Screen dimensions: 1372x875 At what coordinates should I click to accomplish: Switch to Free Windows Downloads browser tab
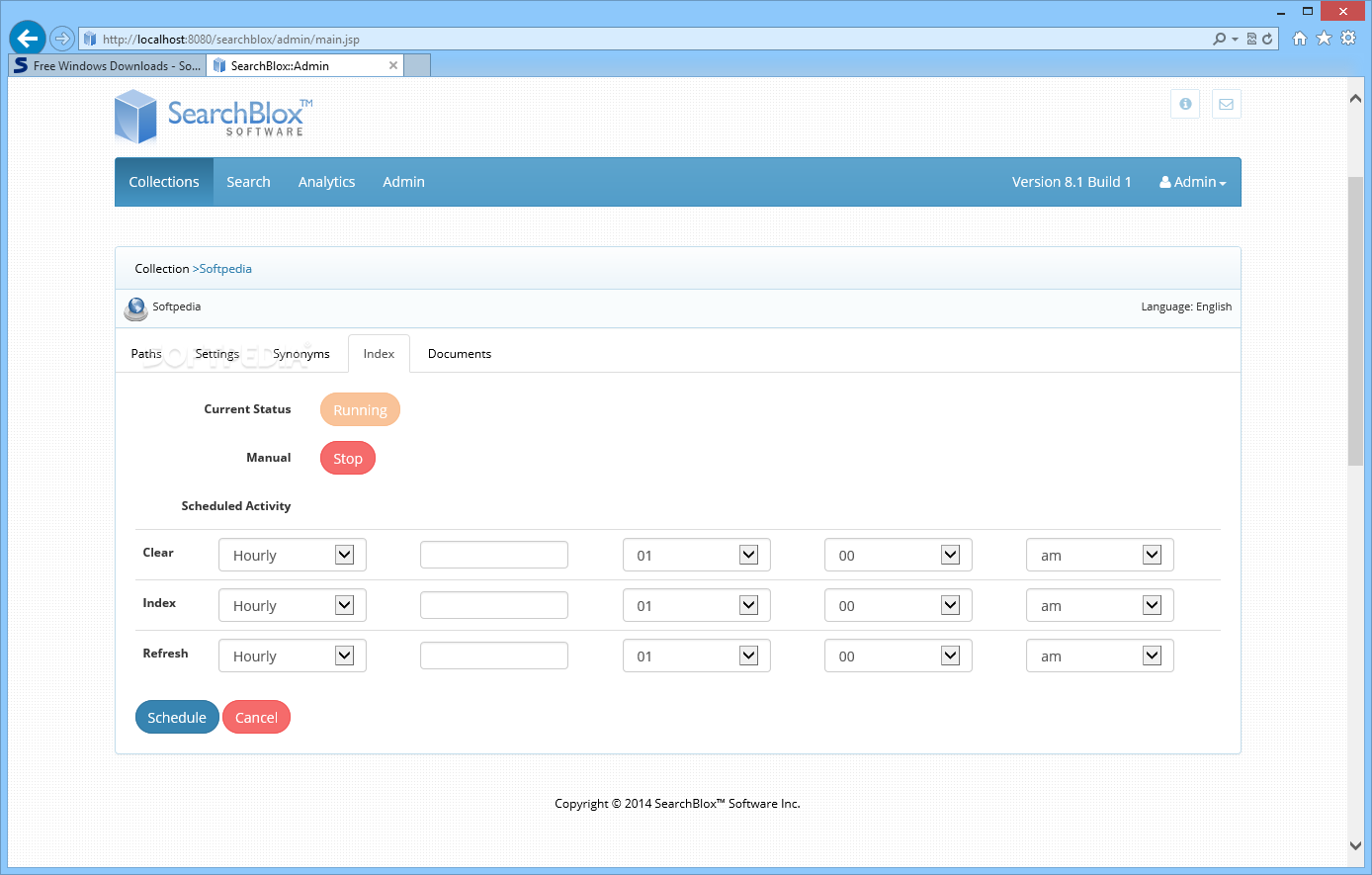[x=108, y=65]
